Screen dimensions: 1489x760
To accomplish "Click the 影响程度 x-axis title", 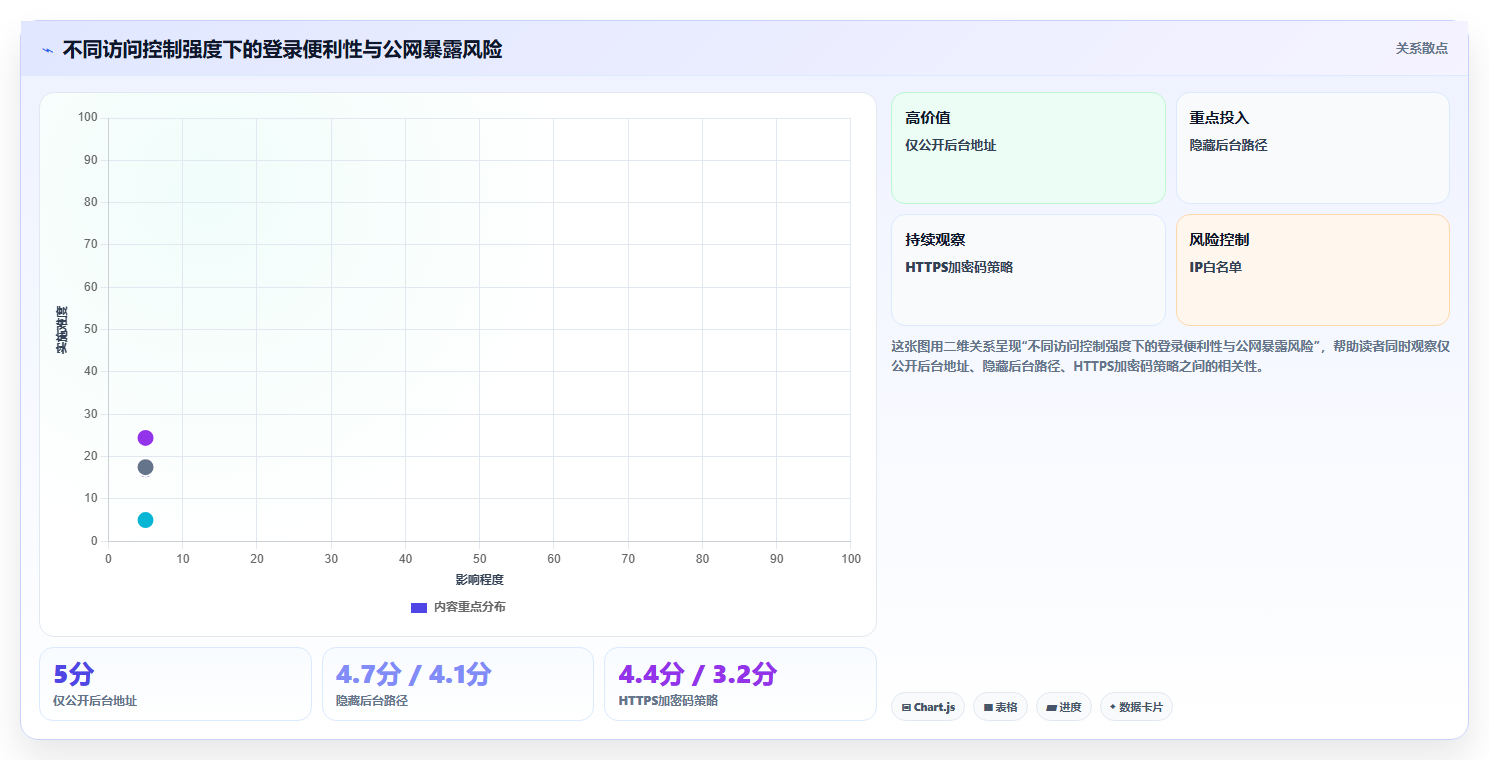I will [479, 580].
